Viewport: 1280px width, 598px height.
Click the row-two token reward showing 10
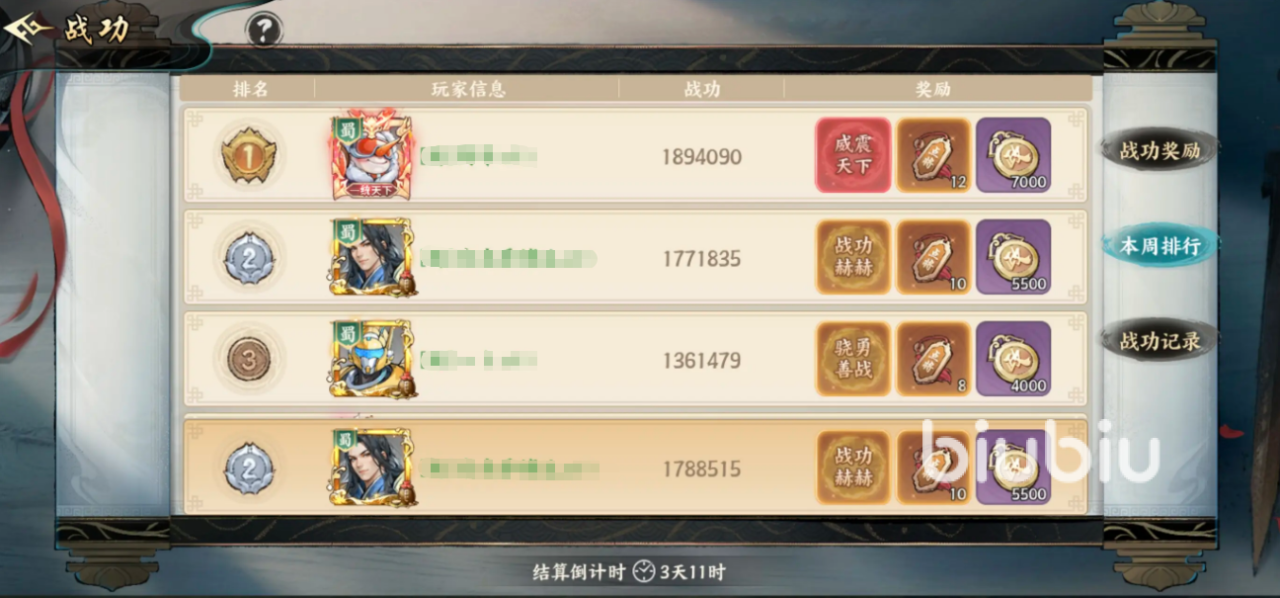(x=933, y=257)
